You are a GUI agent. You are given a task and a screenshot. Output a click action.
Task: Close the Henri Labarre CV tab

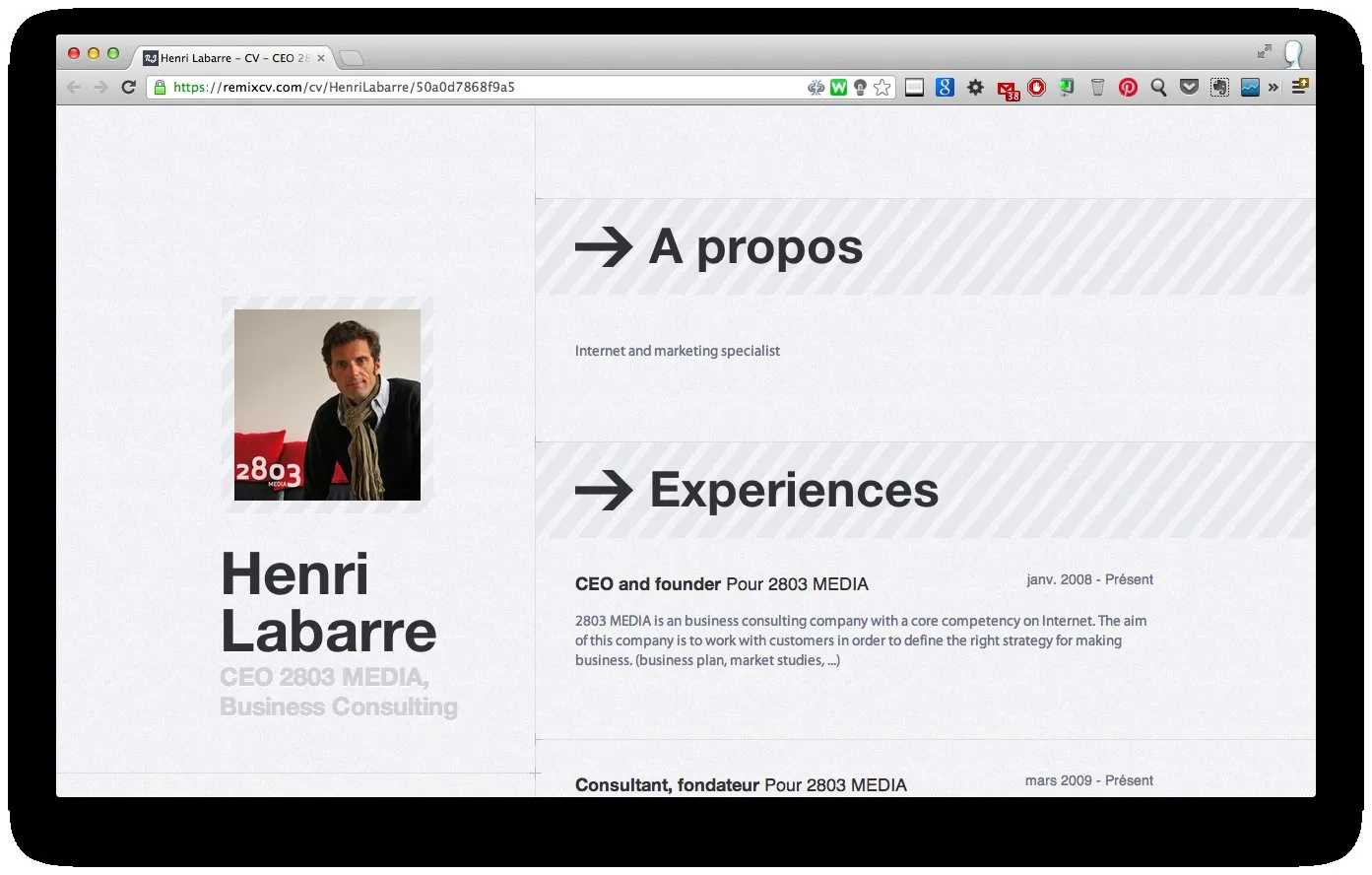click(321, 58)
